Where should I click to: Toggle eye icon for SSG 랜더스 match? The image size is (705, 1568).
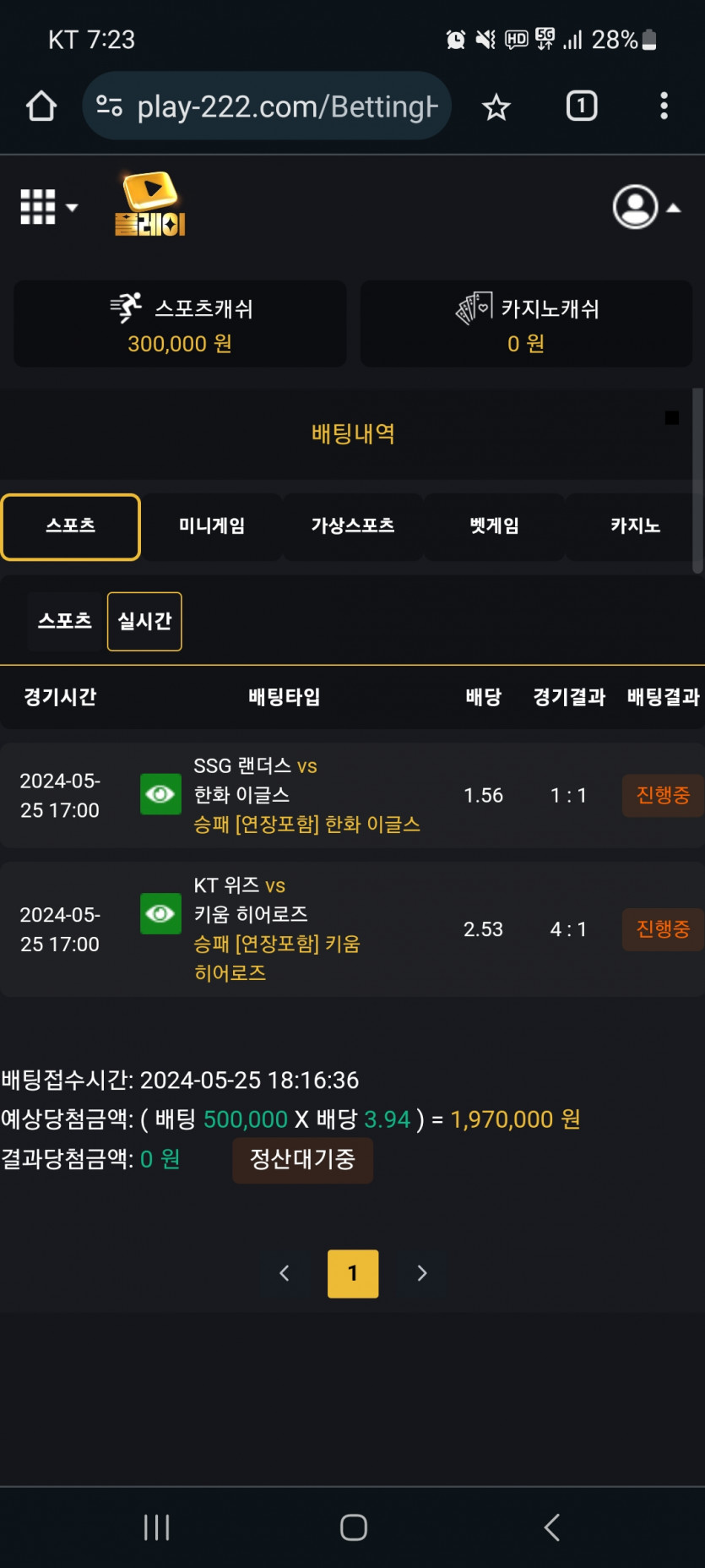click(x=160, y=794)
